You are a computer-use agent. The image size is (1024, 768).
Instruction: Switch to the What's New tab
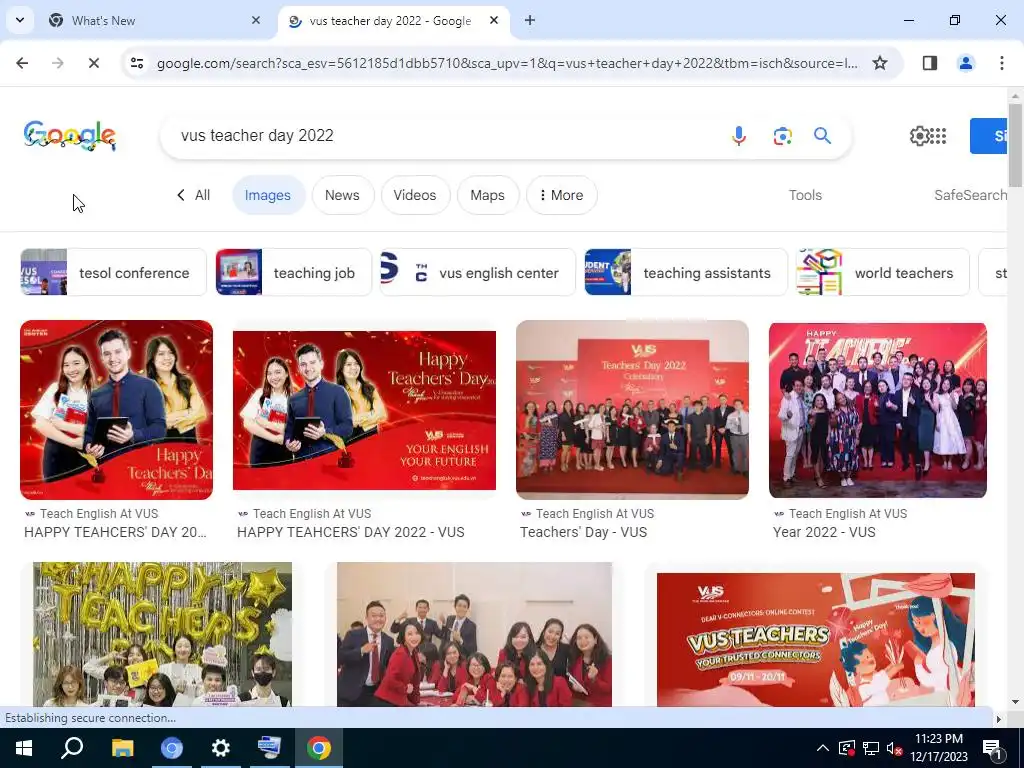[152, 21]
